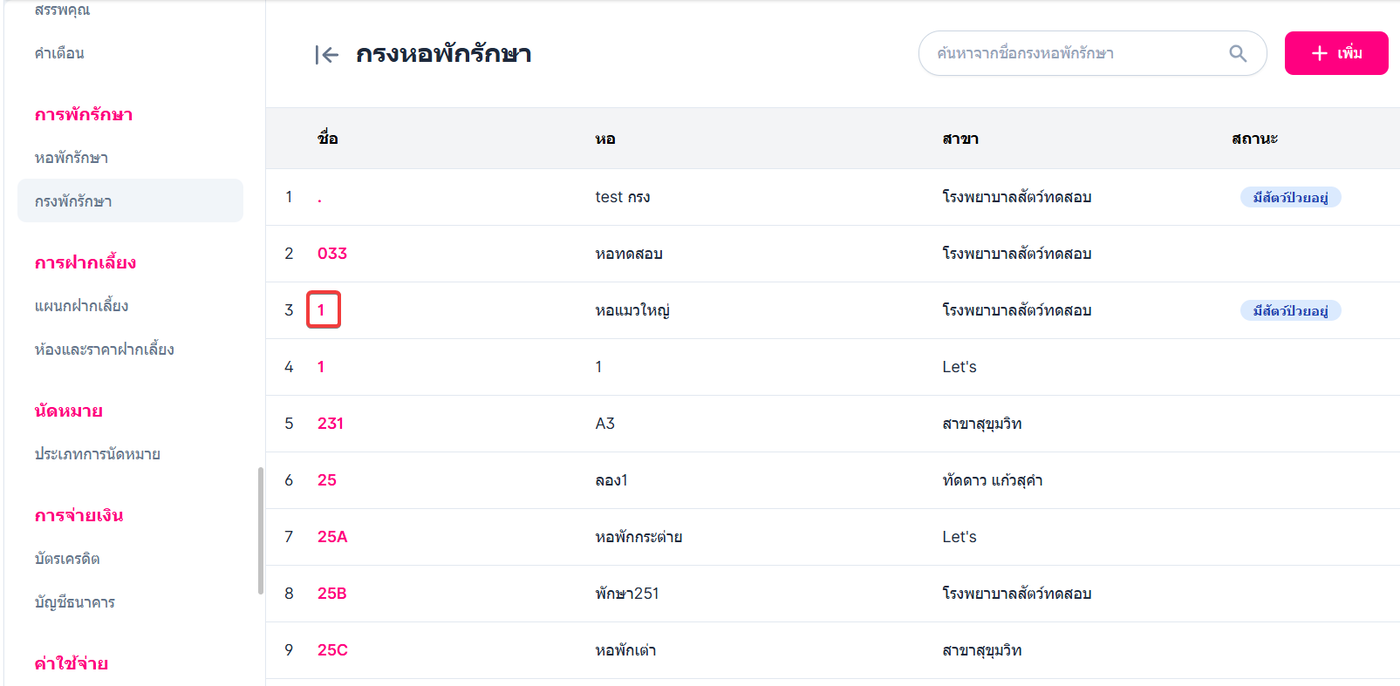Open บัญชีธนาคาร menu item

pos(74,603)
